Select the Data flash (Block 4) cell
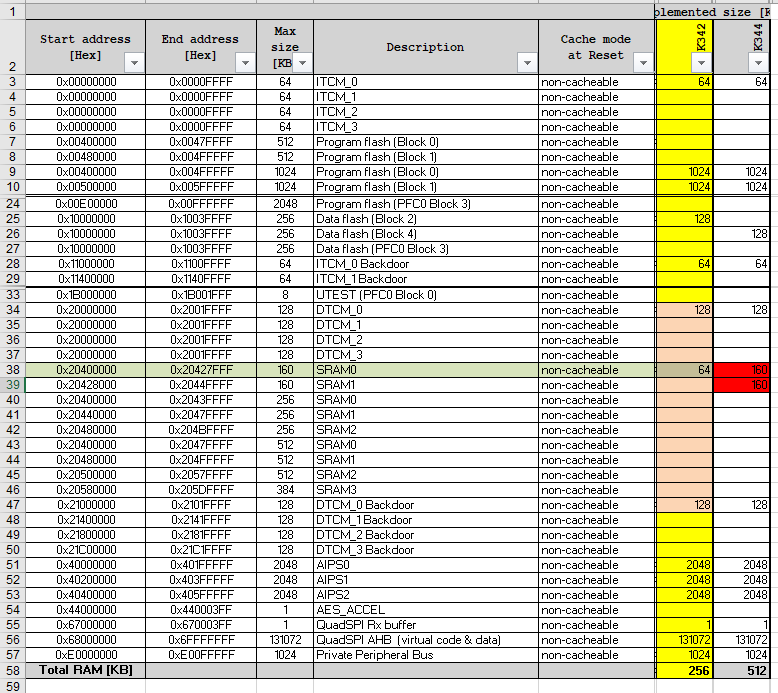This screenshot has width=778, height=693. pos(426,234)
